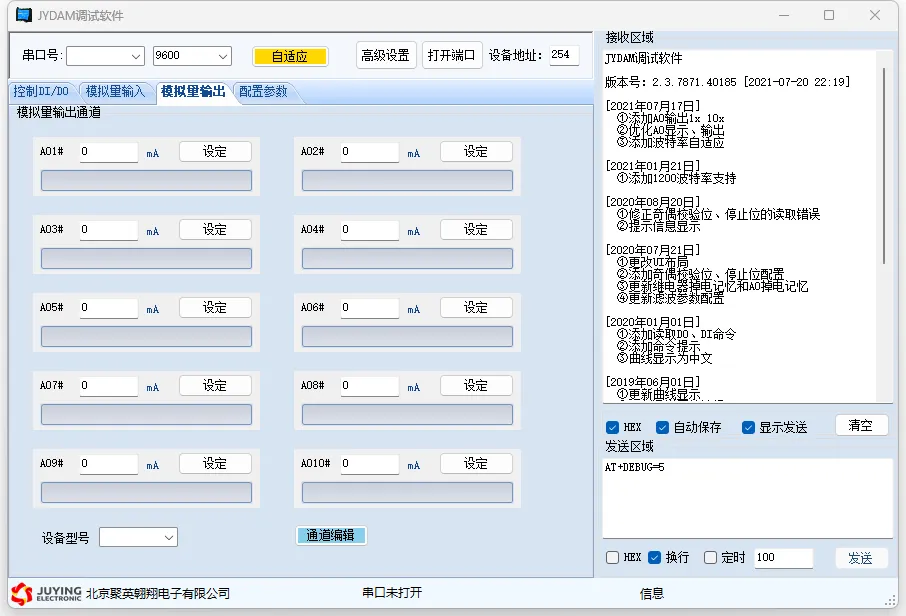Toggle the 自动保存 checkbox
Screen dimensions: 906x616
point(662,428)
